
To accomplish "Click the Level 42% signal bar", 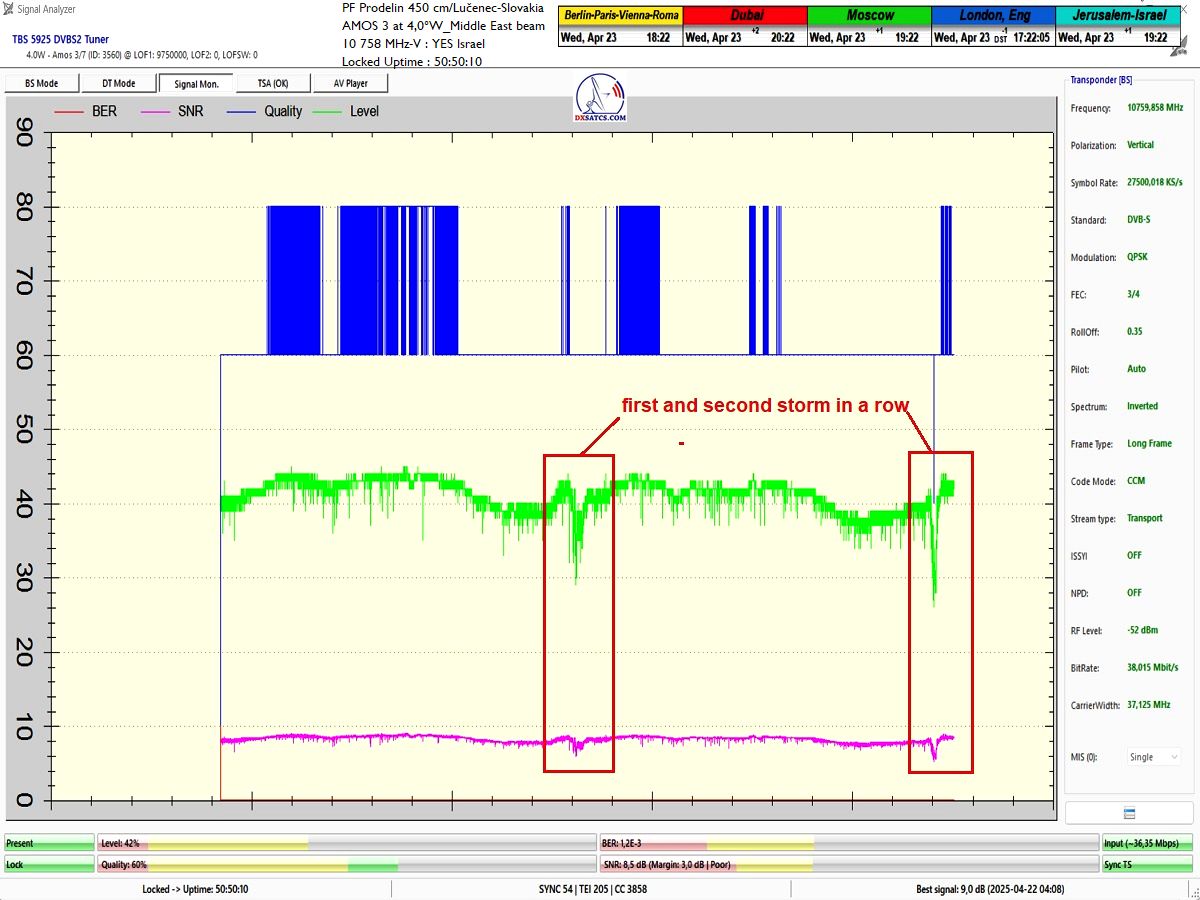I will point(346,844).
